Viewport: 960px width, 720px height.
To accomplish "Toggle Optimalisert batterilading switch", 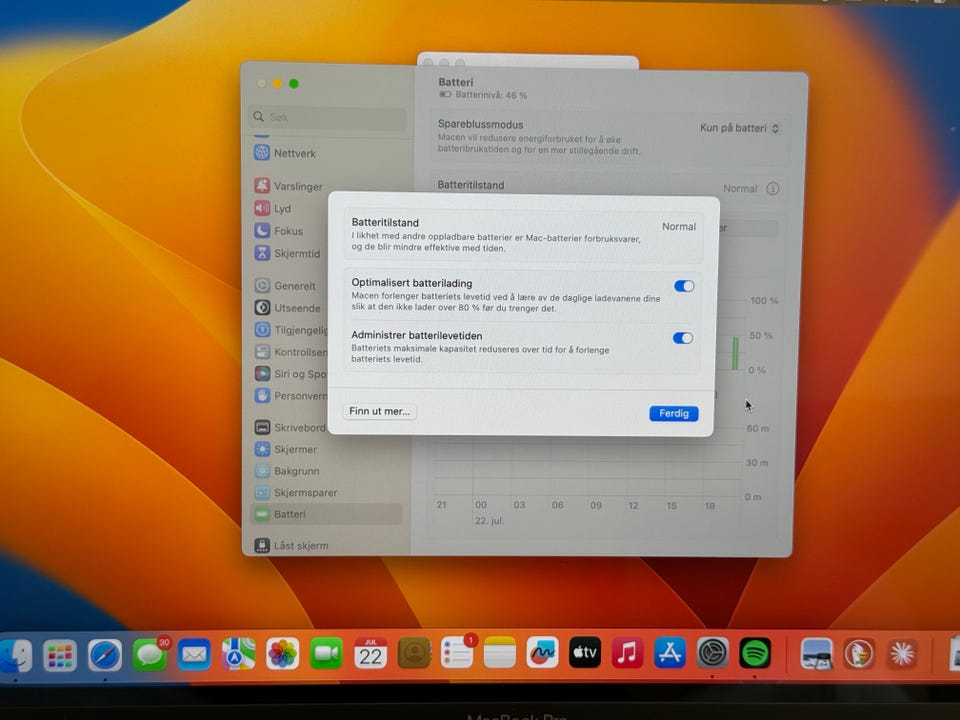I will tap(684, 286).
